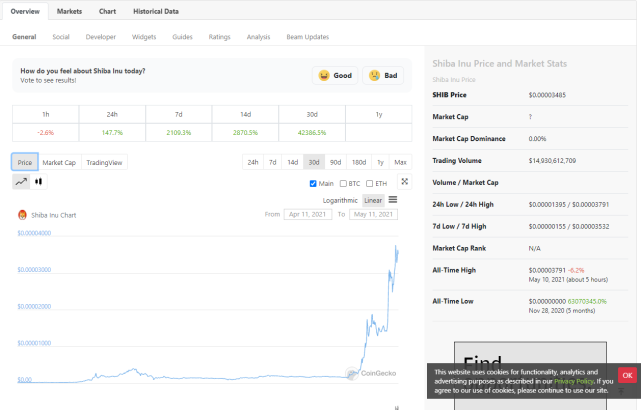Select the Linear chart scale
This screenshot has width=641, height=410.
(373, 200)
